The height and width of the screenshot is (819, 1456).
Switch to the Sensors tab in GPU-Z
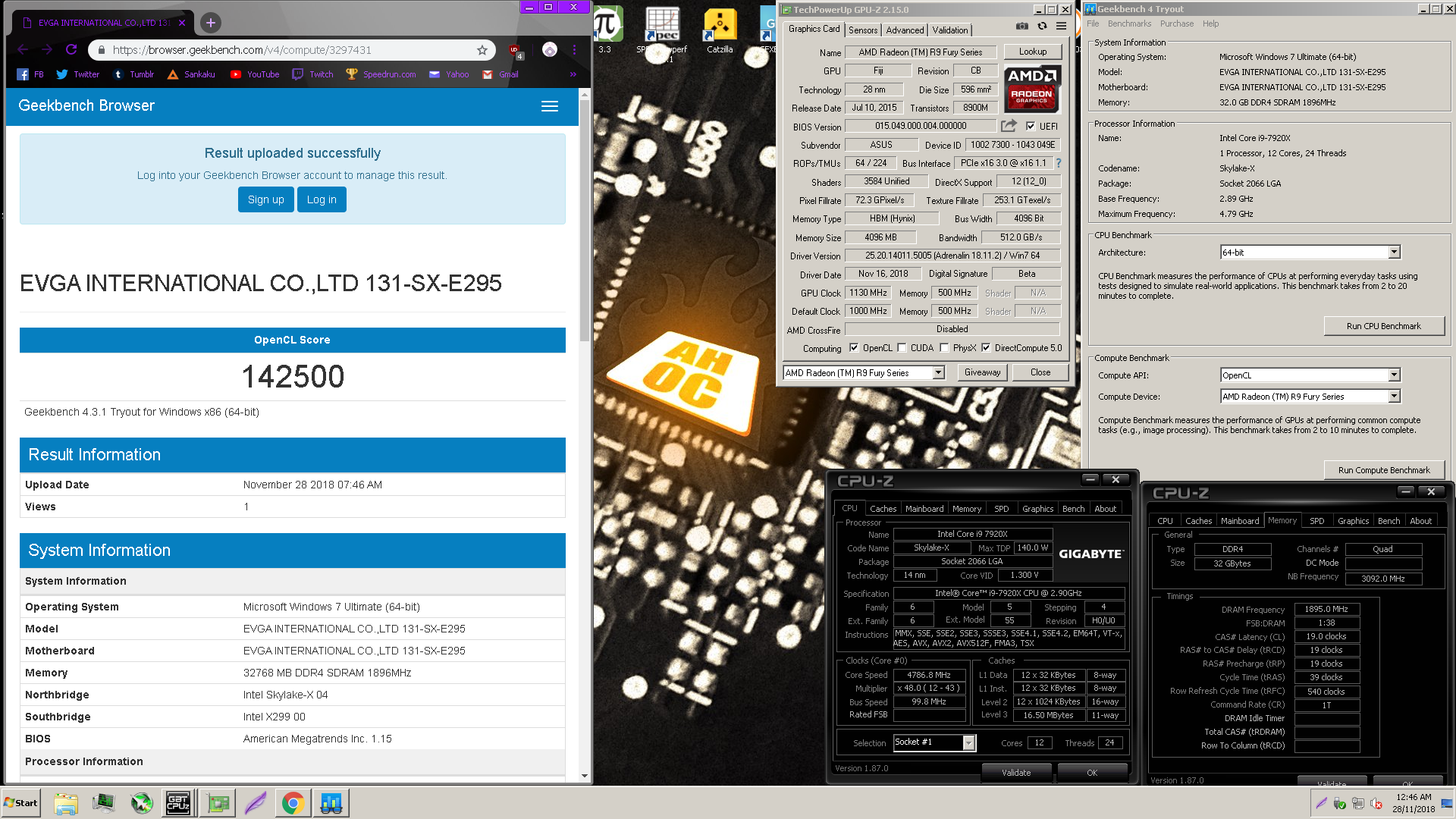pos(863,30)
